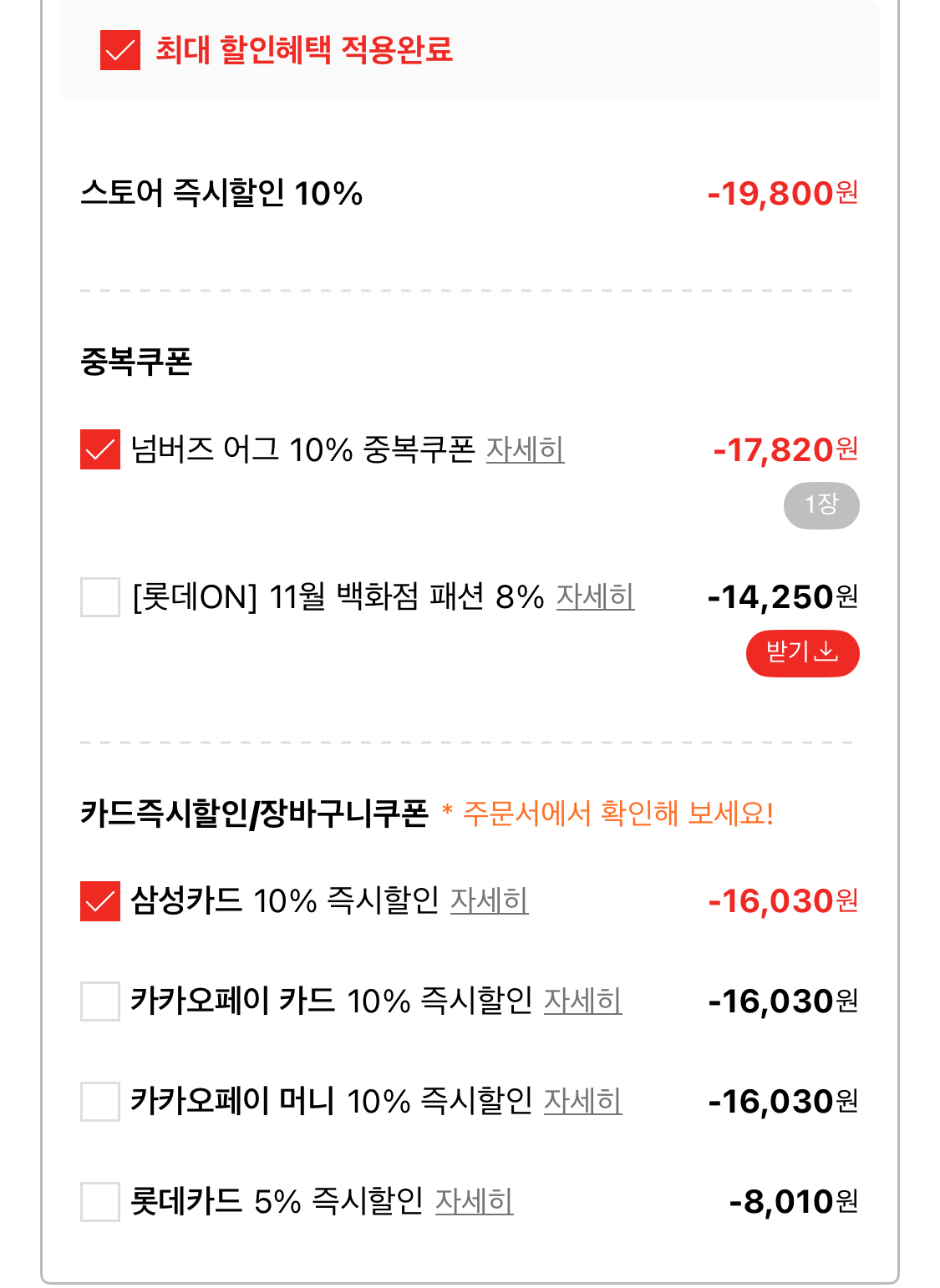
Task: Uncheck the 최대 할인혜택 적용완료 checkbox
Action: 120,50
